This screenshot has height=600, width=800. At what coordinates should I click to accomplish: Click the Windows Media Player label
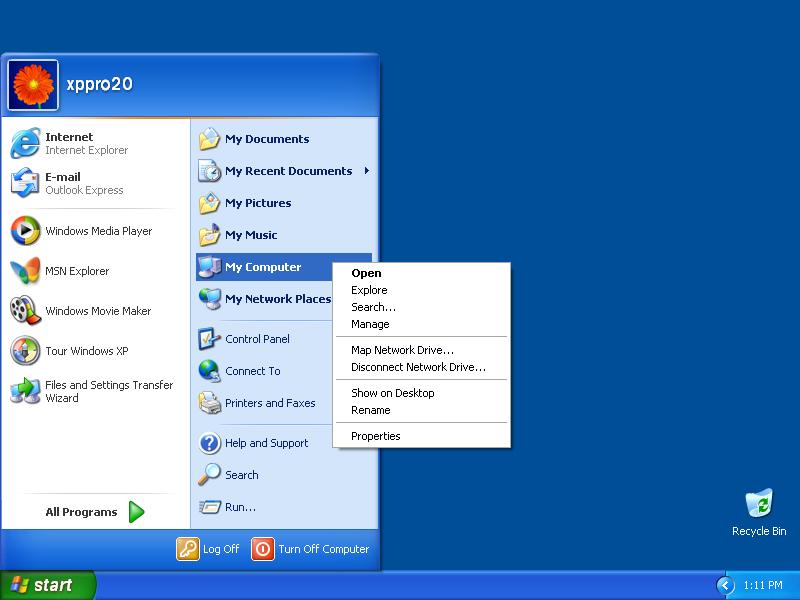coord(98,231)
